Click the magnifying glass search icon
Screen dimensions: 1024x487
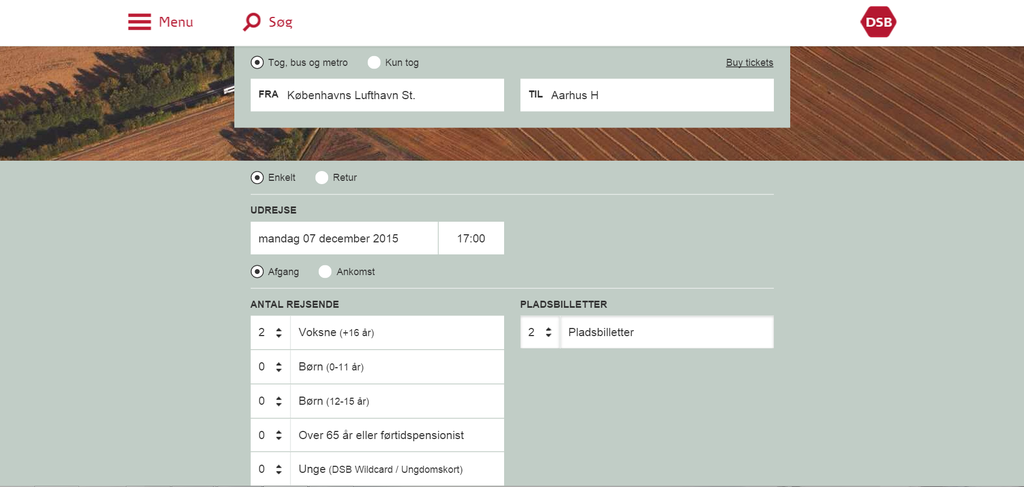click(251, 22)
